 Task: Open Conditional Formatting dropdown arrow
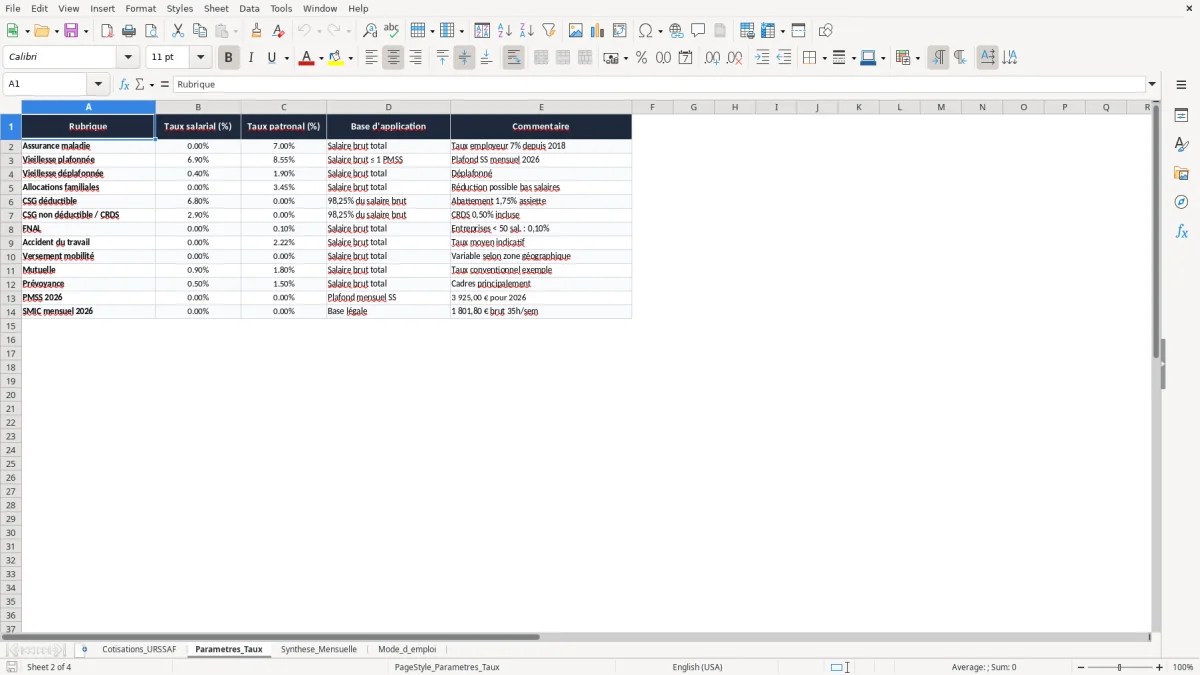point(917,58)
